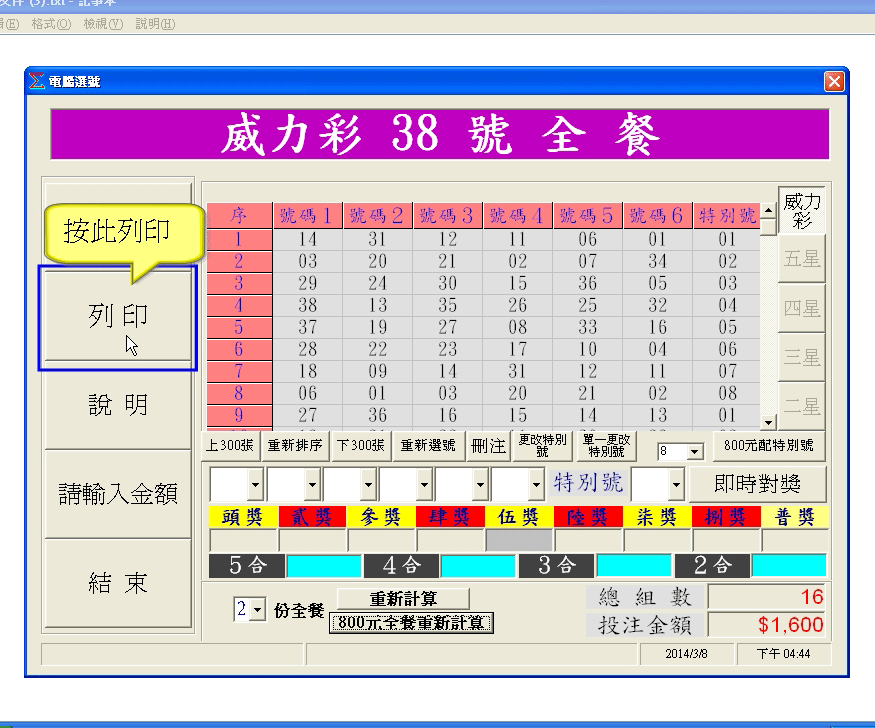Click the 號碼4 column header
Viewport: 875px width, 728px height.
coord(517,215)
